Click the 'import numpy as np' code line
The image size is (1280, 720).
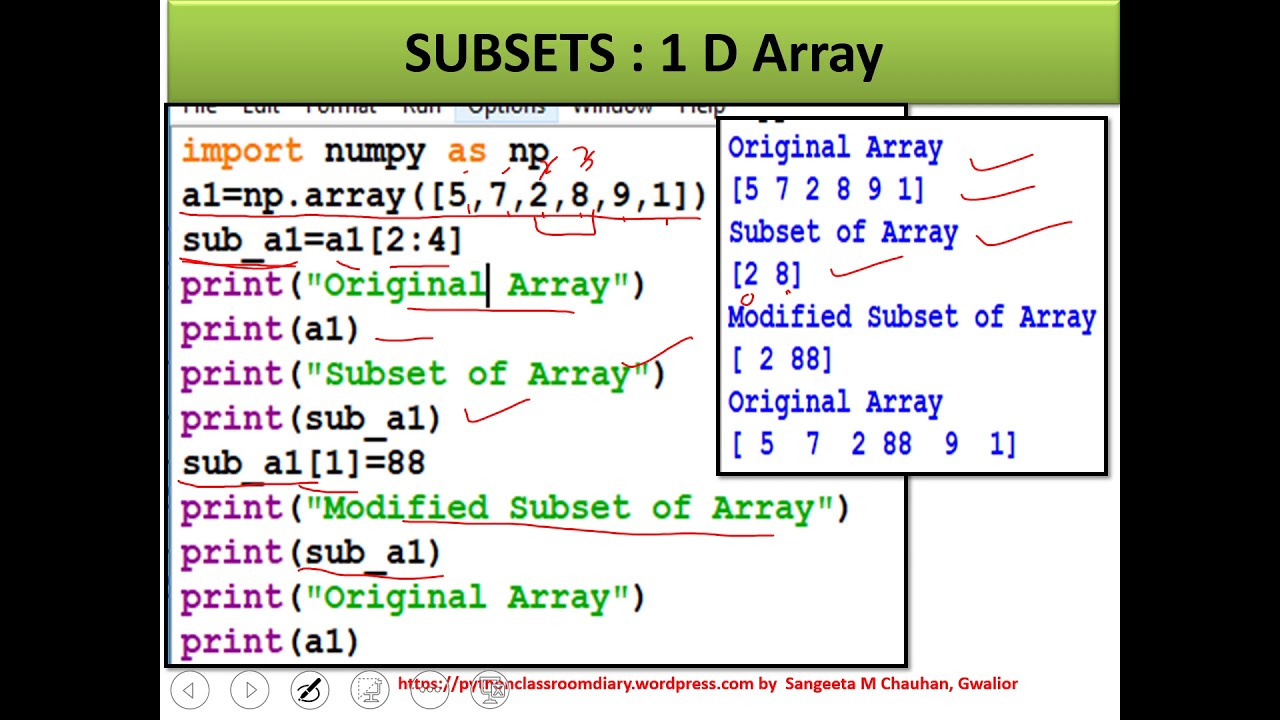pyautogui.click(x=365, y=152)
